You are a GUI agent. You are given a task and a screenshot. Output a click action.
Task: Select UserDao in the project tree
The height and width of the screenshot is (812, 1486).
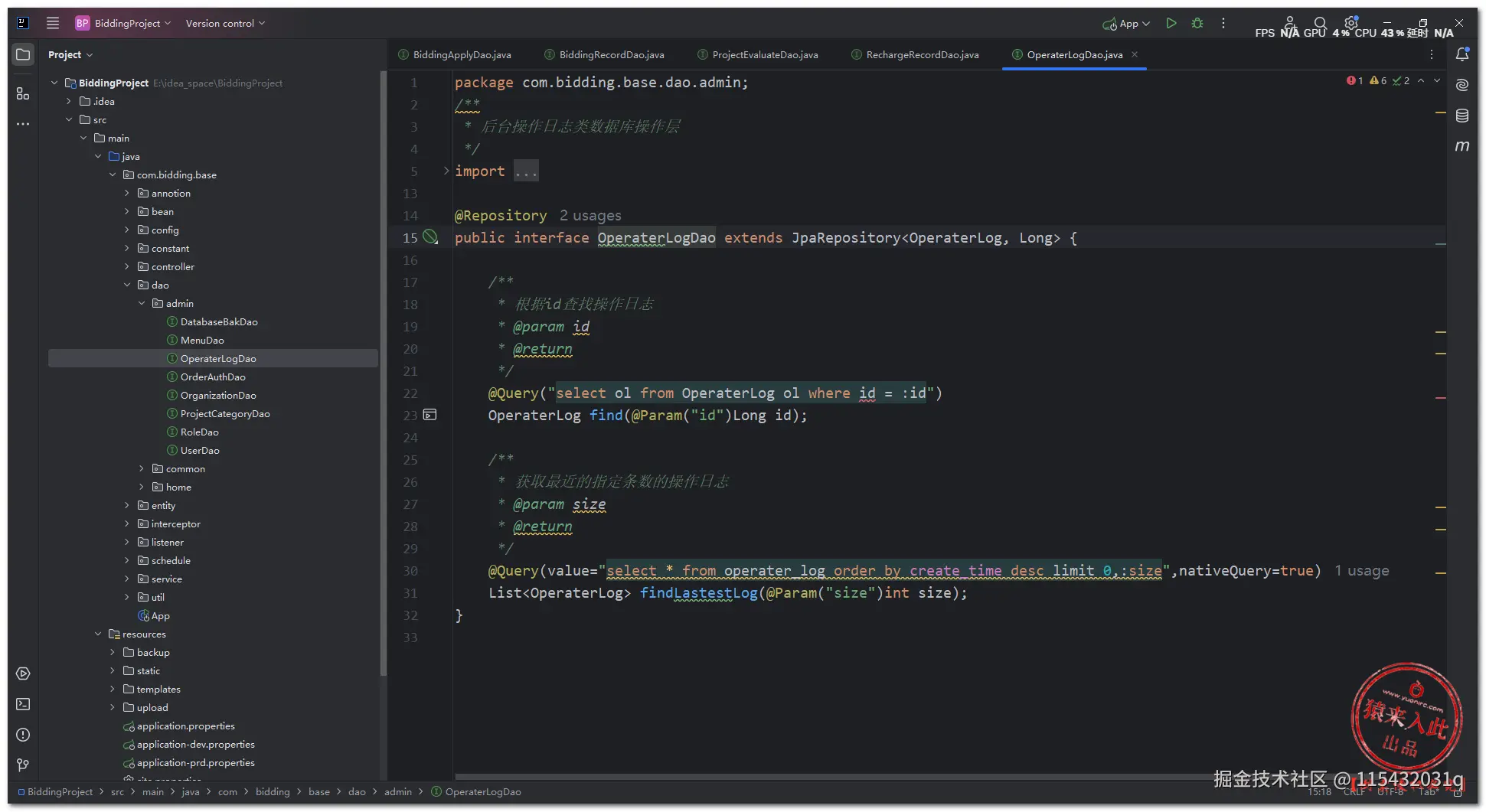pos(200,450)
